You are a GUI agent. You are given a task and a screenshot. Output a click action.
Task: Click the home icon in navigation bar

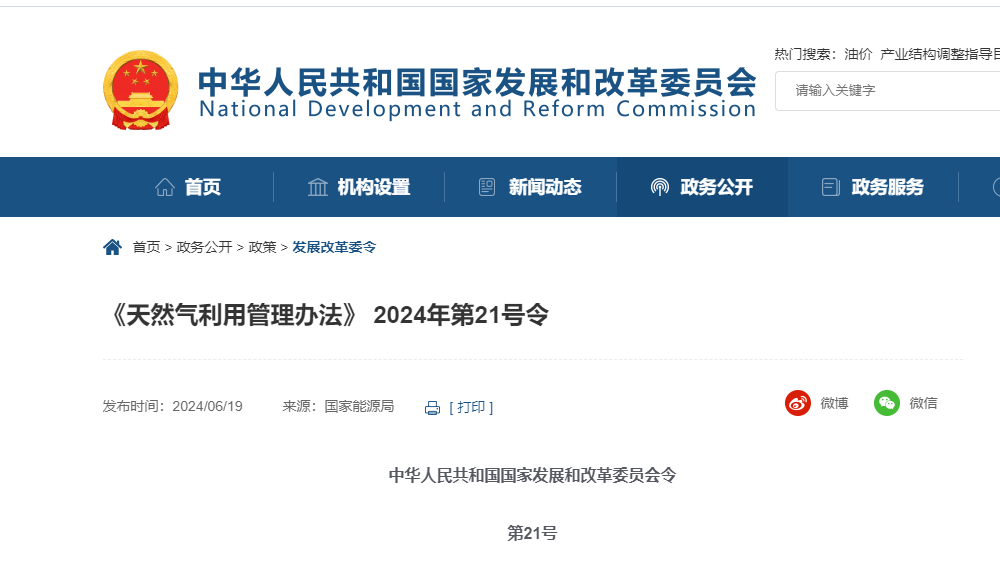(x=165, y=187)
